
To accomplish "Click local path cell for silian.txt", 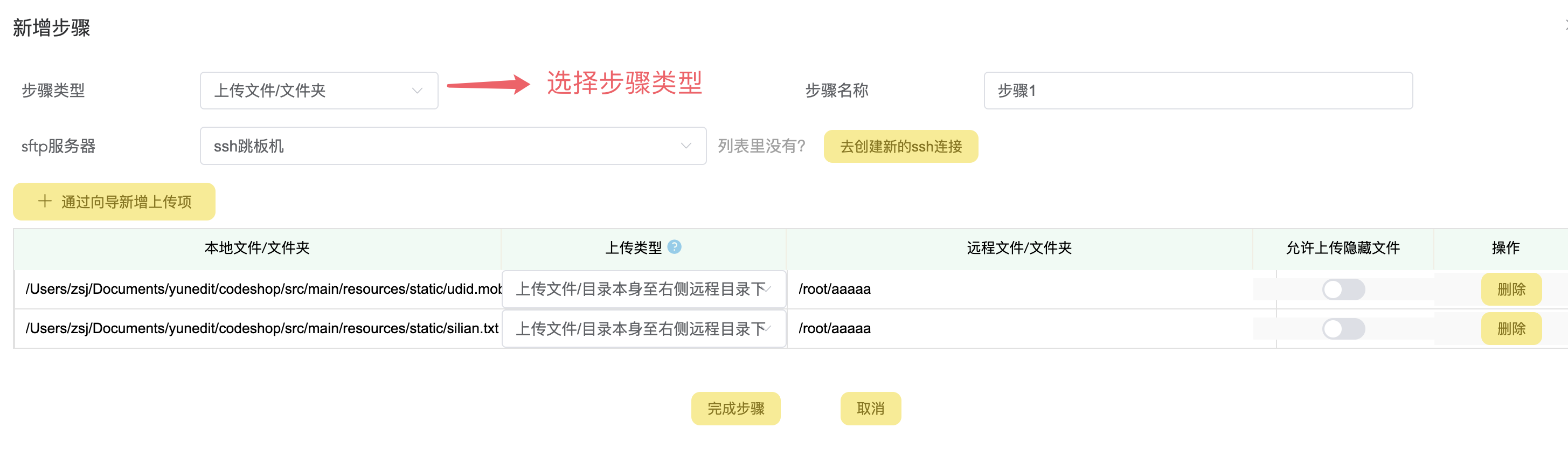I will [262, 329].
